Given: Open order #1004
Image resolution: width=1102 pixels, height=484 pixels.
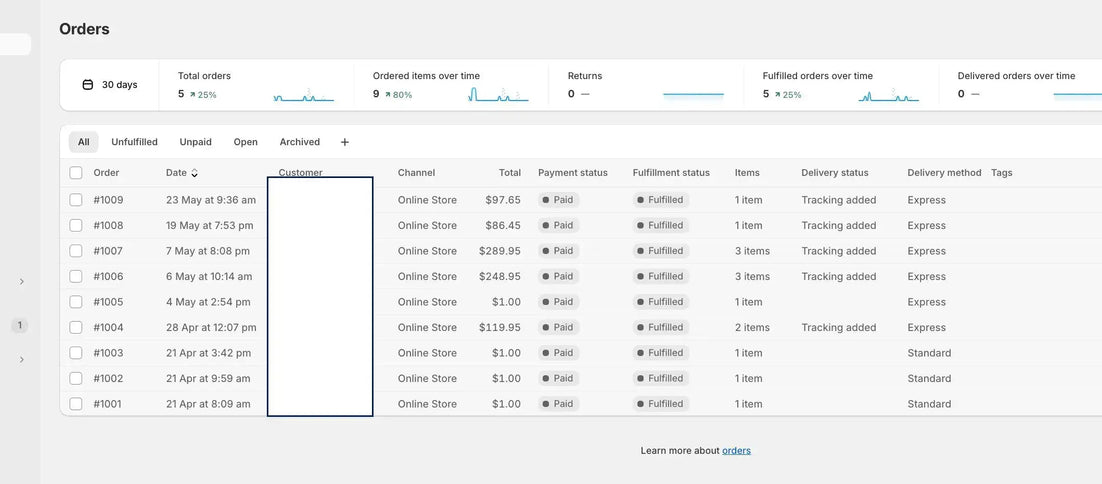Looking at the screenshot, I should point(108,327).
